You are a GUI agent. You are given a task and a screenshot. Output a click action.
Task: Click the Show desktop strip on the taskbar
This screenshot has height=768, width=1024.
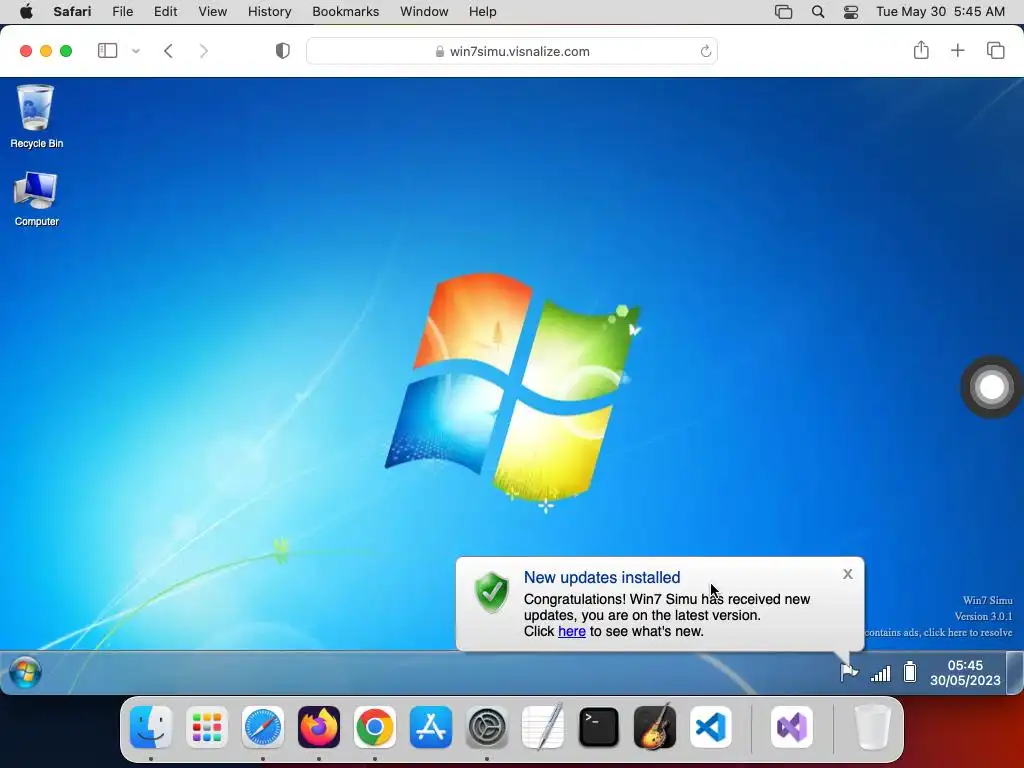click(1014, 673)
